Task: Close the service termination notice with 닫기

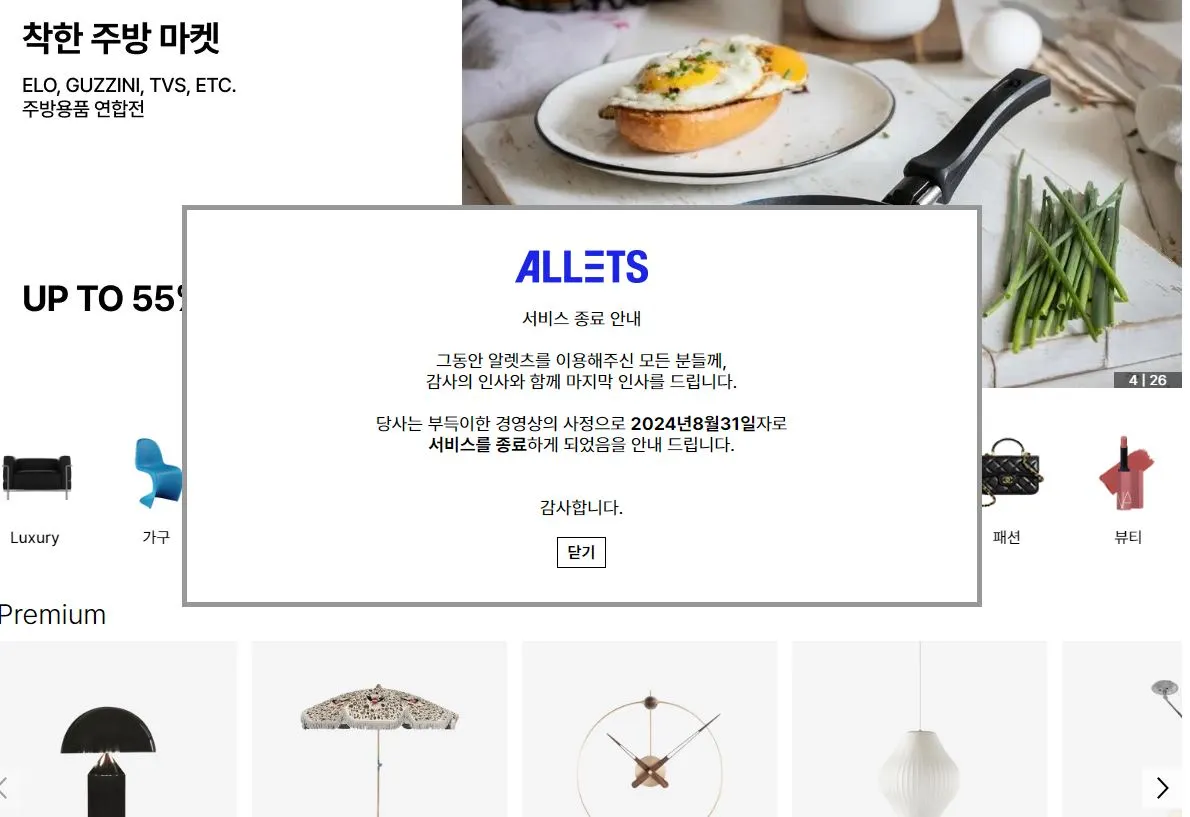Action: pos(581,552)
